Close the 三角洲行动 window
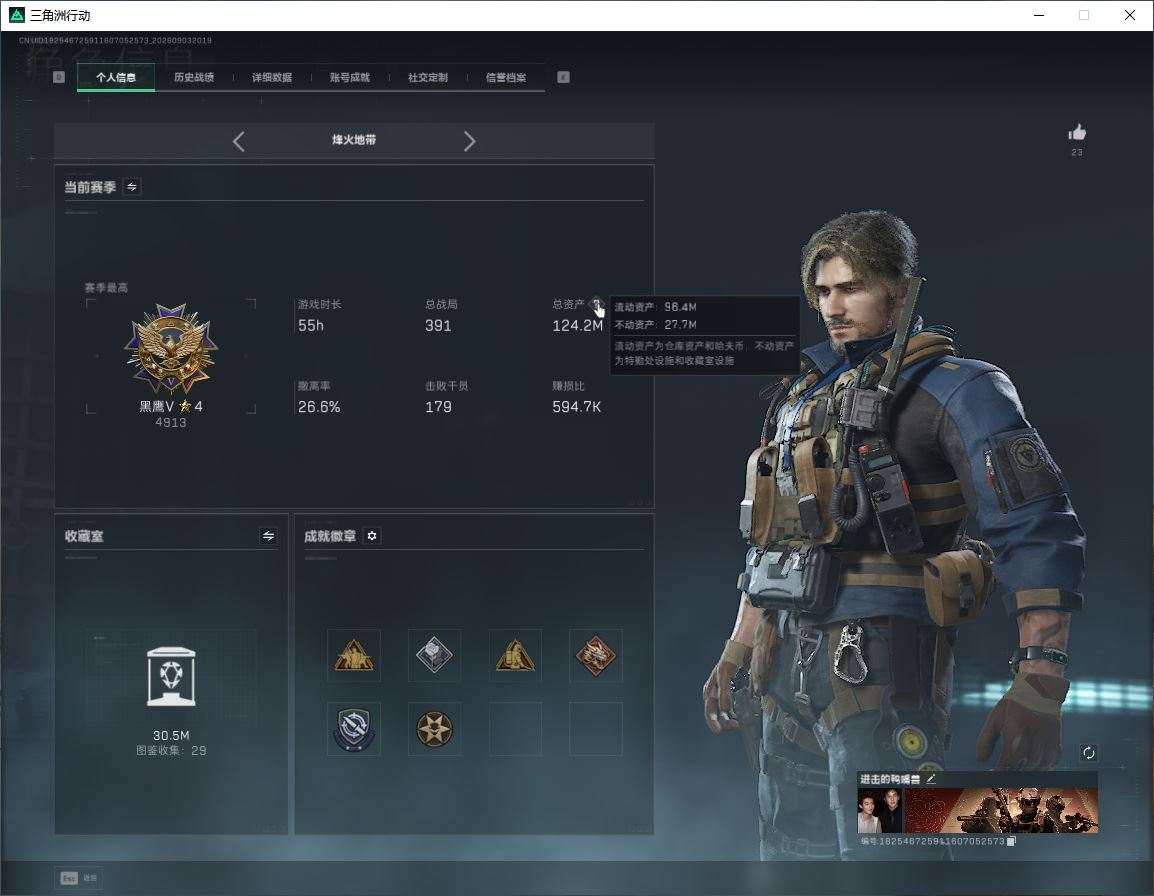The width and height of the screenshot is (1154, 896). (x=1130, y=15)
